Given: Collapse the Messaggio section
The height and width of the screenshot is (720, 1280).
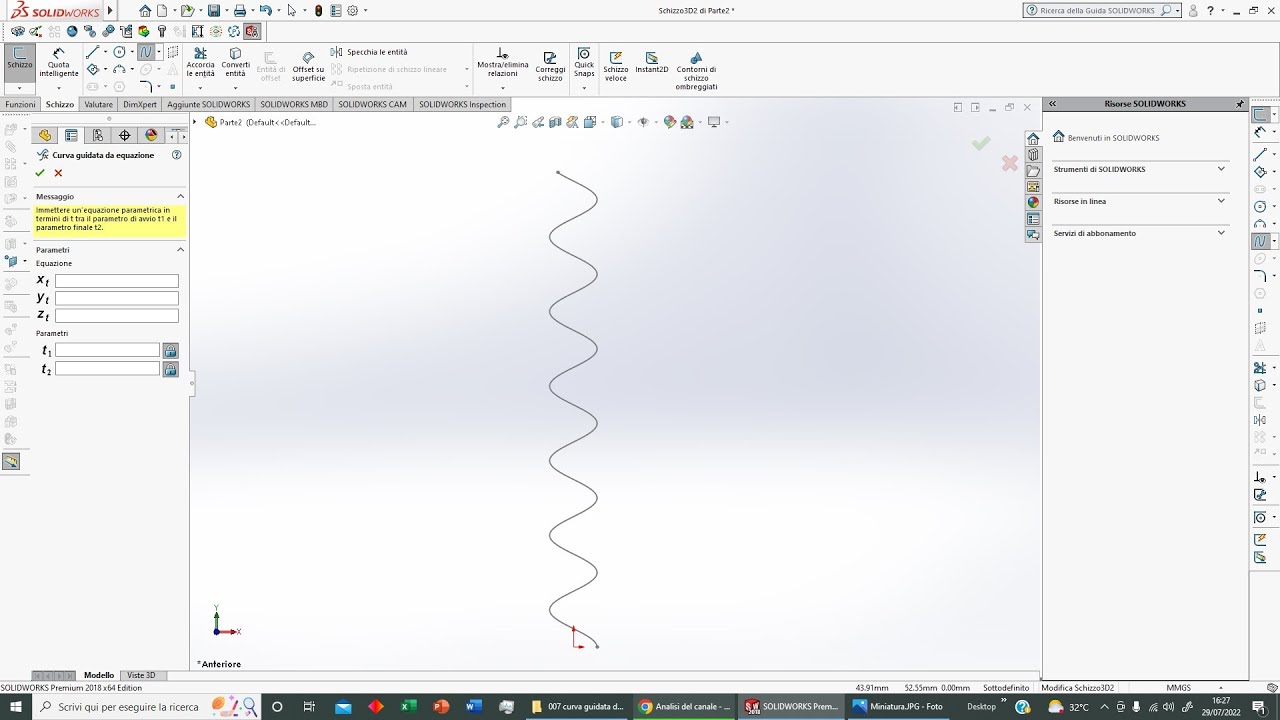Looking at the screenshot, I should [x=180, y=196].
